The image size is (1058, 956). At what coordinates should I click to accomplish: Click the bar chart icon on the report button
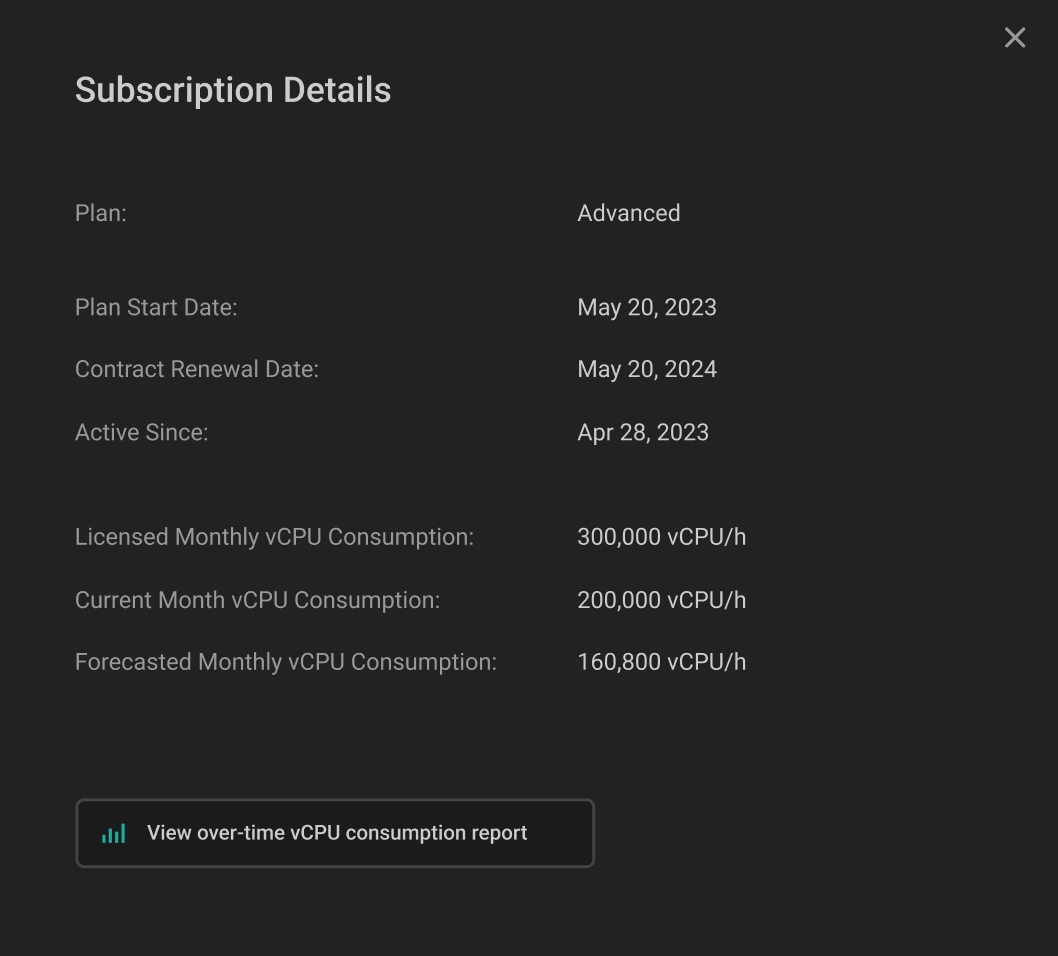(114, 833)
